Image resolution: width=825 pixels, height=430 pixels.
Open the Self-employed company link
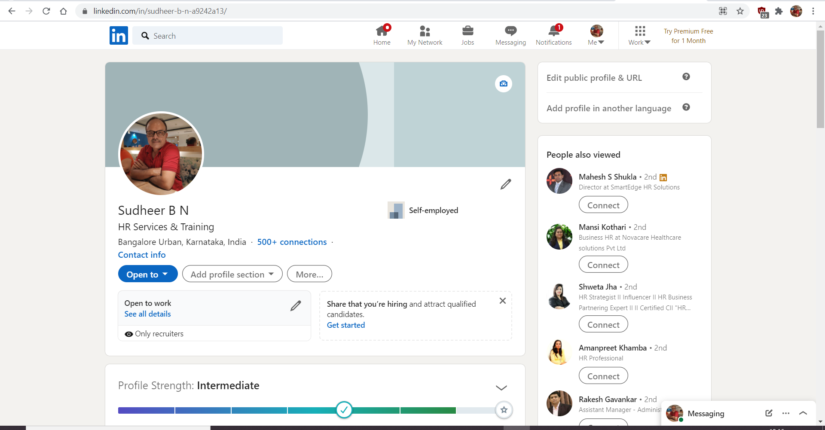pyautogui.click(x=423, y=210)
